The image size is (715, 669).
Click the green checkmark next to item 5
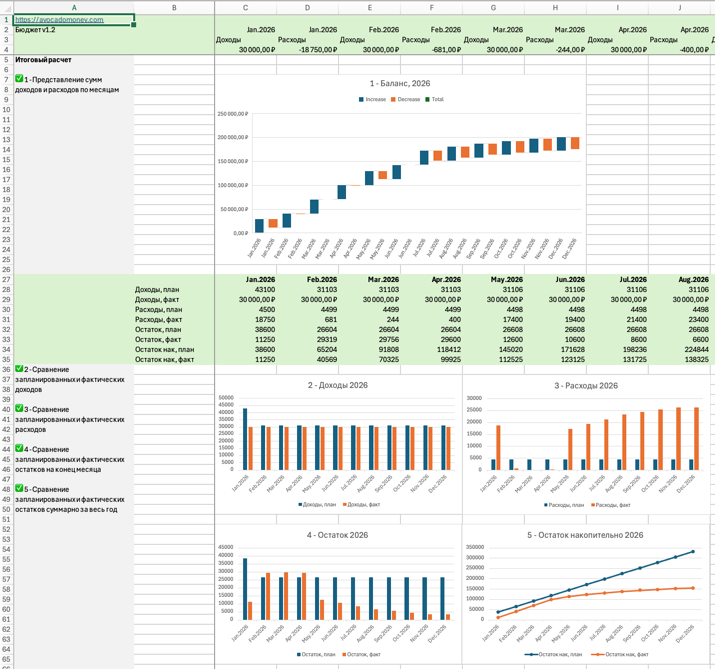(19, 489)
